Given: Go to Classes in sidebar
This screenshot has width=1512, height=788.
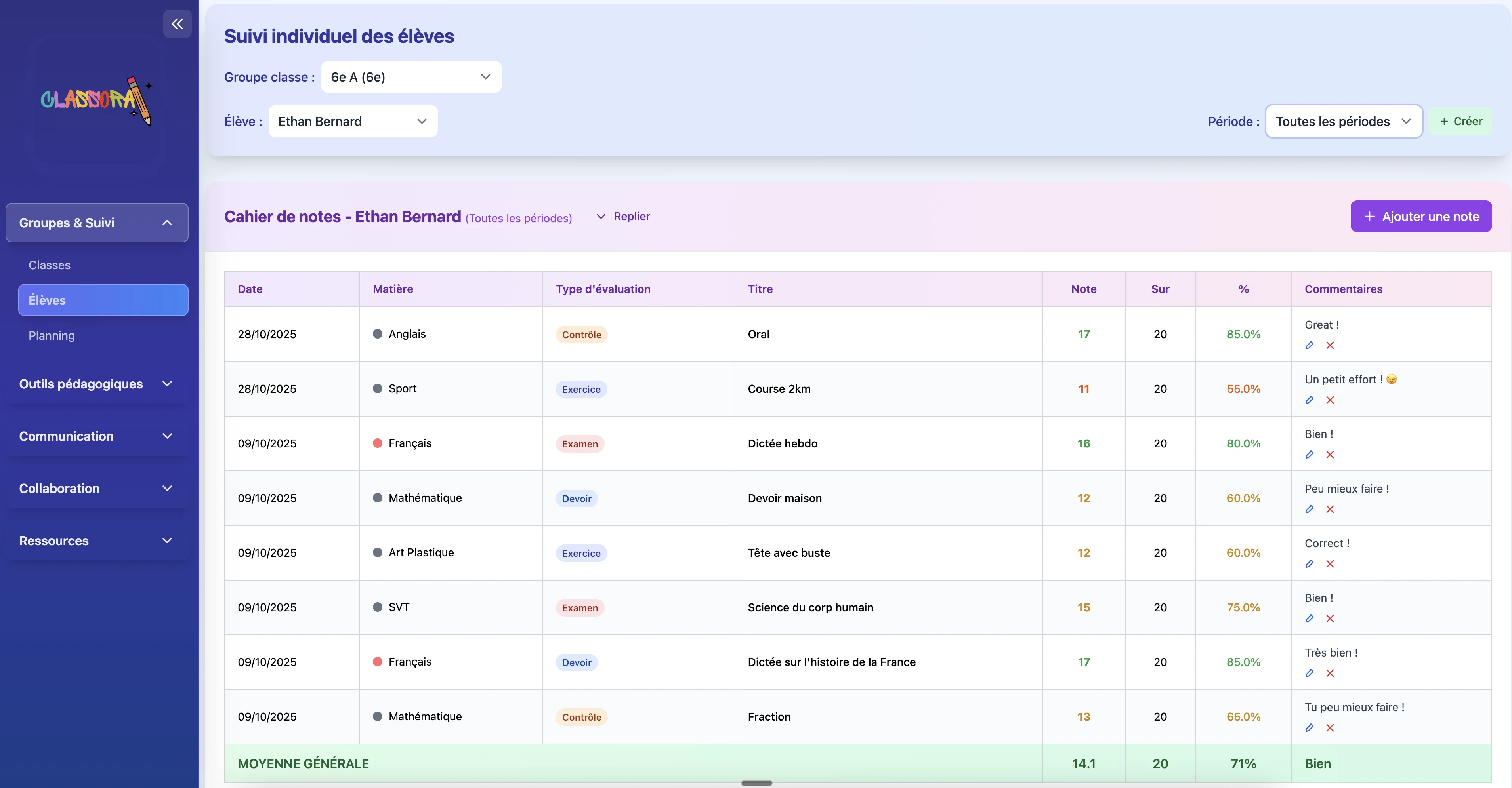Looking at the screenshot, I should coord(49,265).
